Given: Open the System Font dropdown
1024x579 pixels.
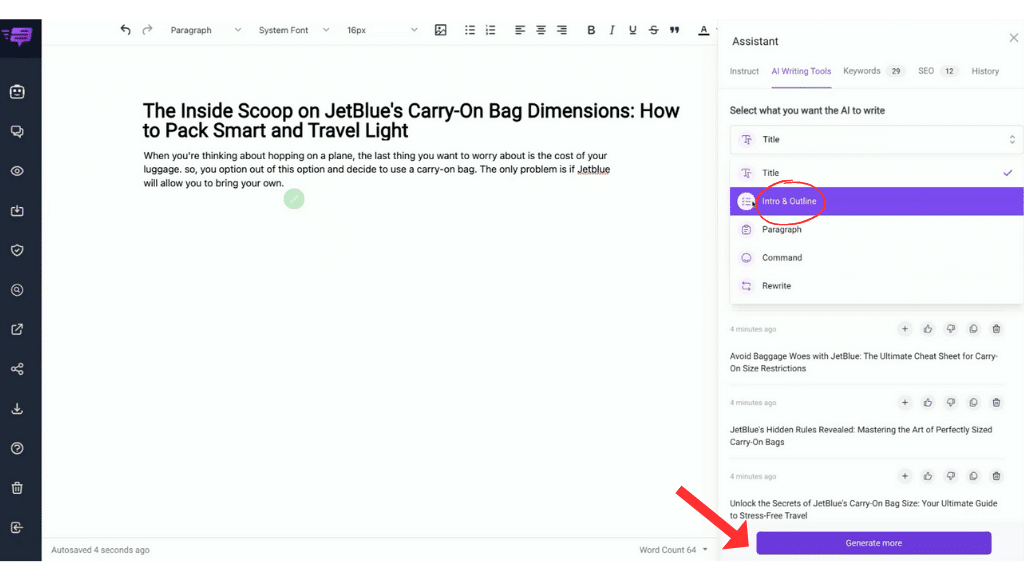Looking at the screenshot, I should point(294,30).
